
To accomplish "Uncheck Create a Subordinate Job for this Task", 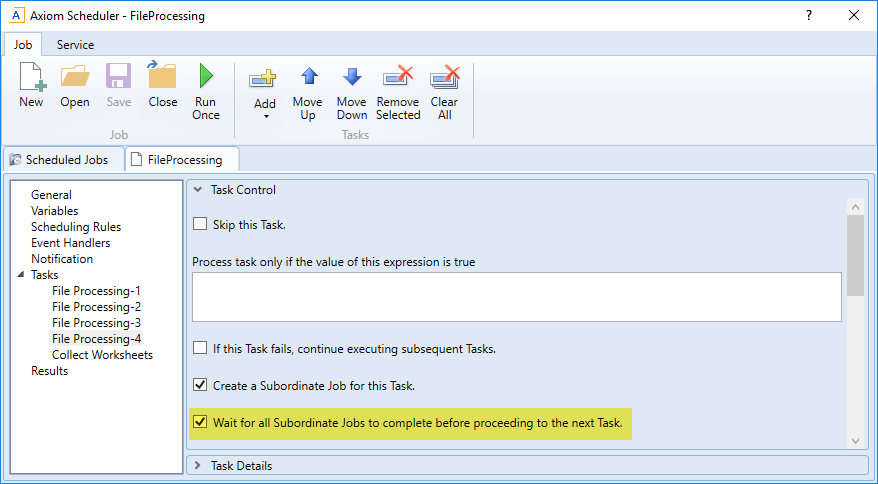I will pyautogui.click(x=200, y=385).
